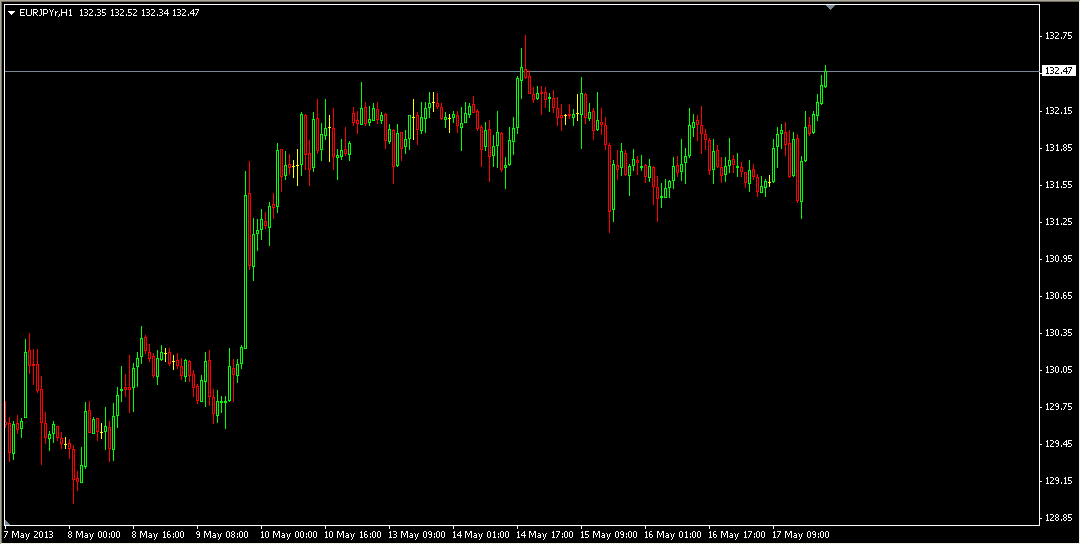Click the highlighted 132.47 current price tag
1081x545 pixels.
1059,71
